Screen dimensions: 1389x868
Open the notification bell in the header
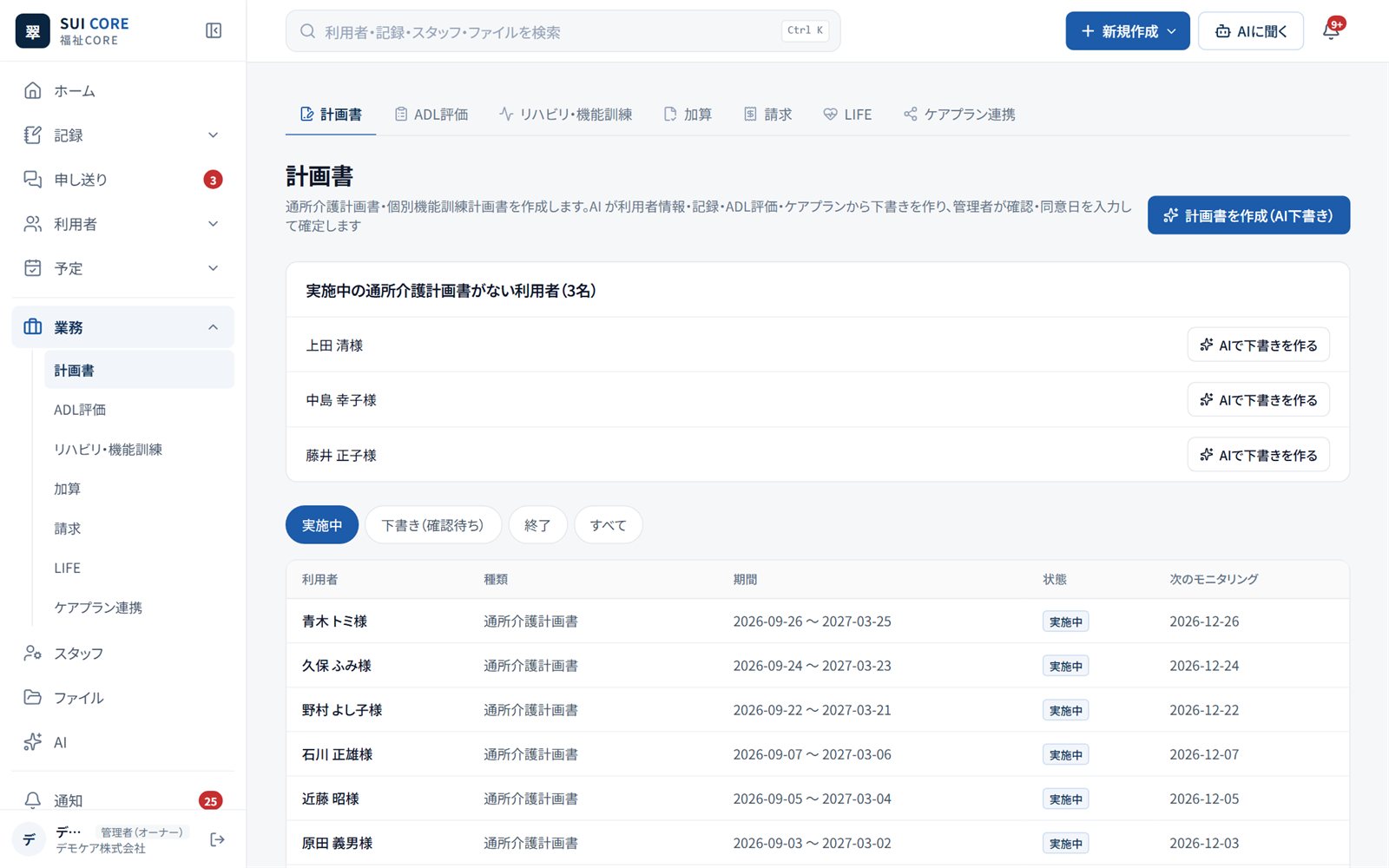[1331, 31]
